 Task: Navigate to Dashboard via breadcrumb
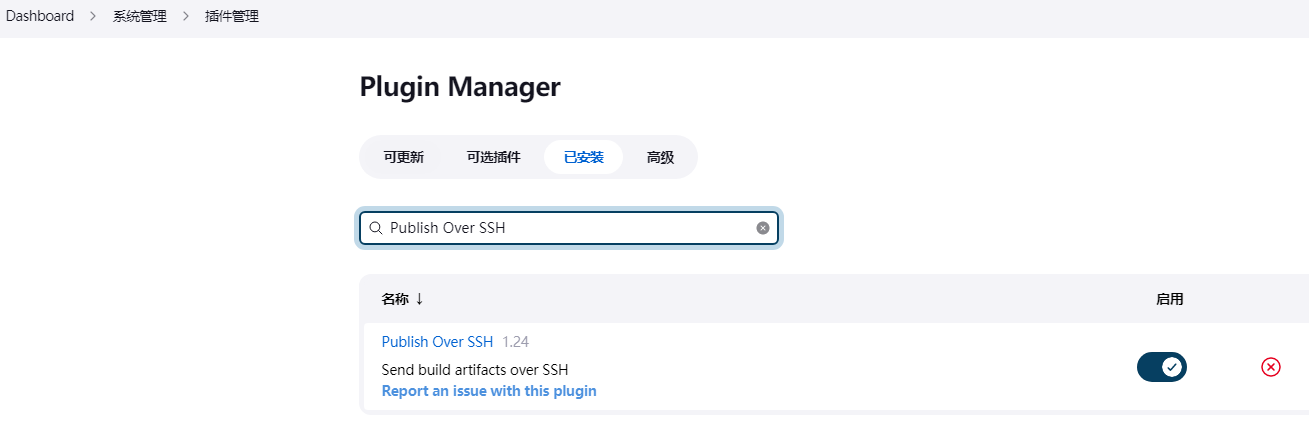click(x=40, y=17)
